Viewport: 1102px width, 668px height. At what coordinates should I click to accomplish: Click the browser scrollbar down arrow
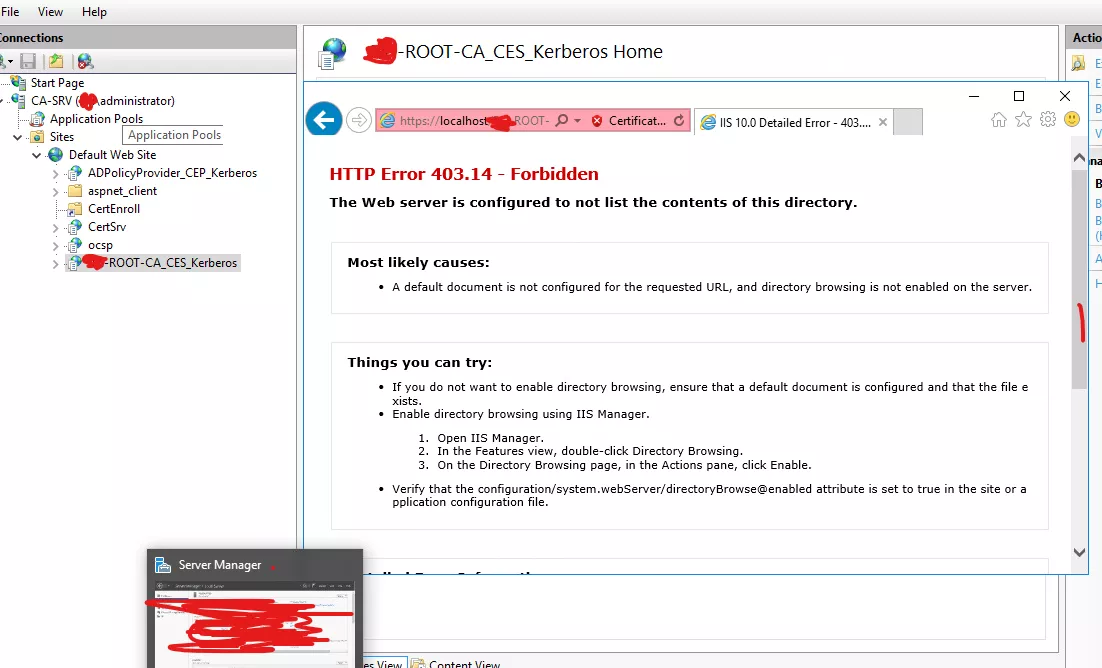point(1080,553)
